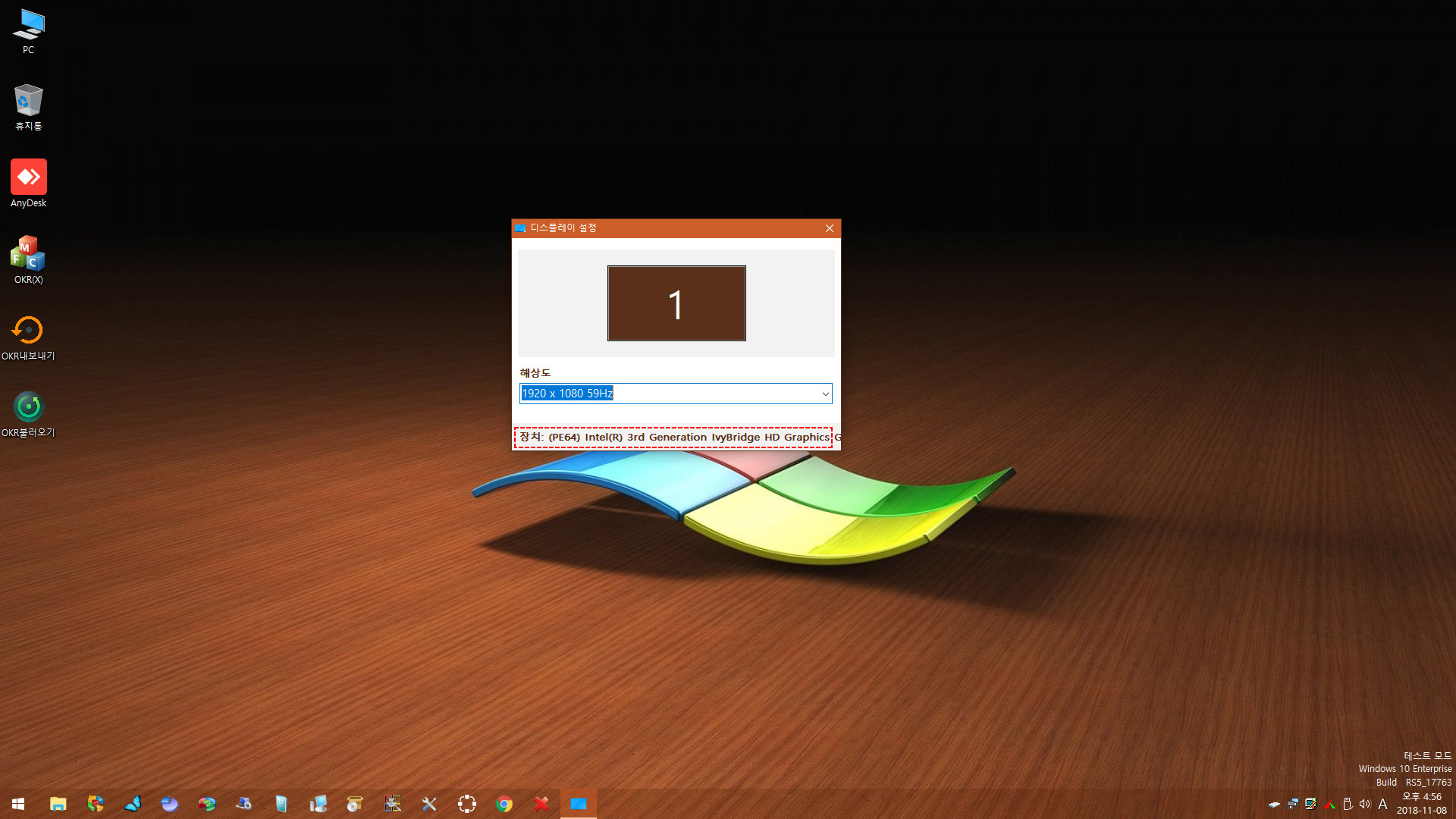
Task: Click the 해상도 label in dialog
Action: 535,373
